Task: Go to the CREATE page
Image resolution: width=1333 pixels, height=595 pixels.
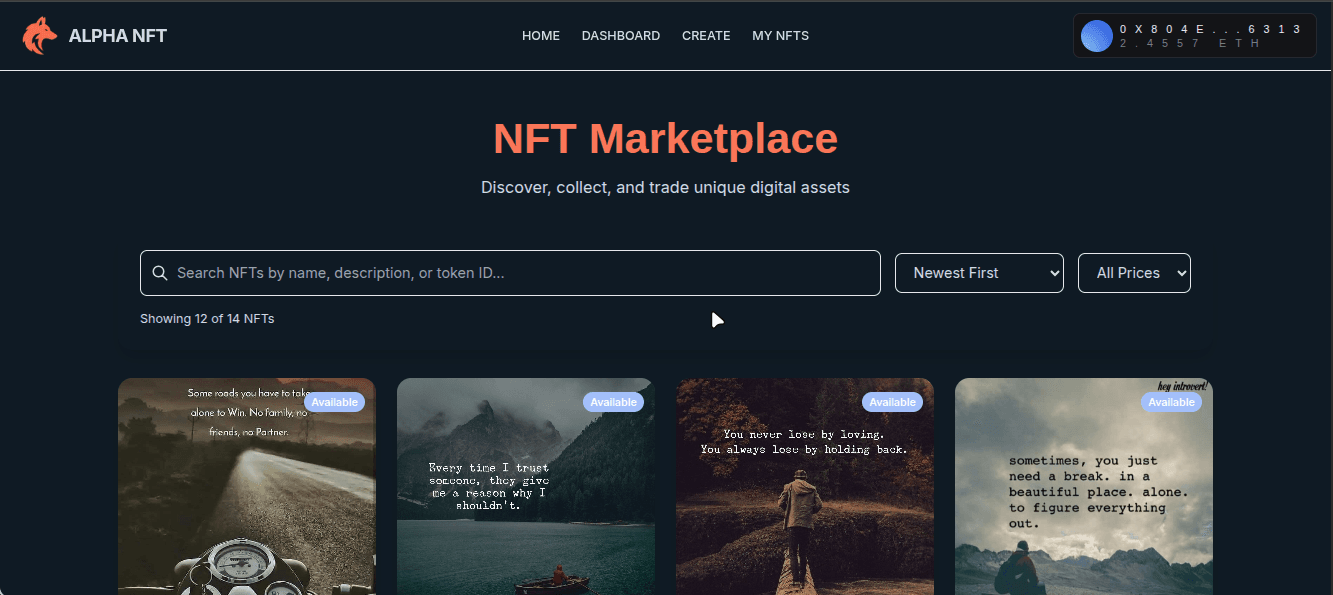Action: pyautogui.click(x=706, y=35)
